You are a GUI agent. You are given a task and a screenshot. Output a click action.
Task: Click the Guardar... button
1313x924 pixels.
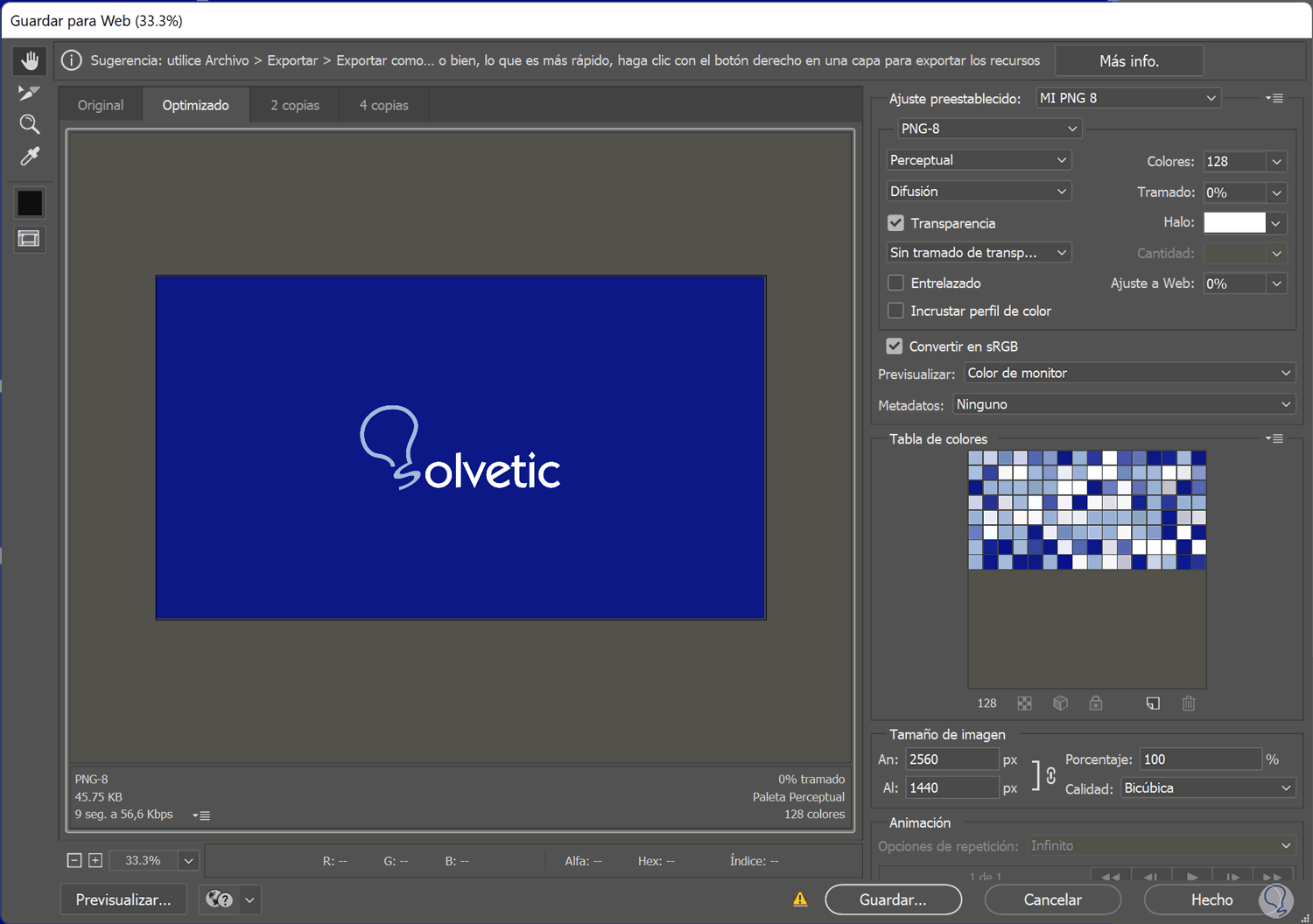coord(893,899)
